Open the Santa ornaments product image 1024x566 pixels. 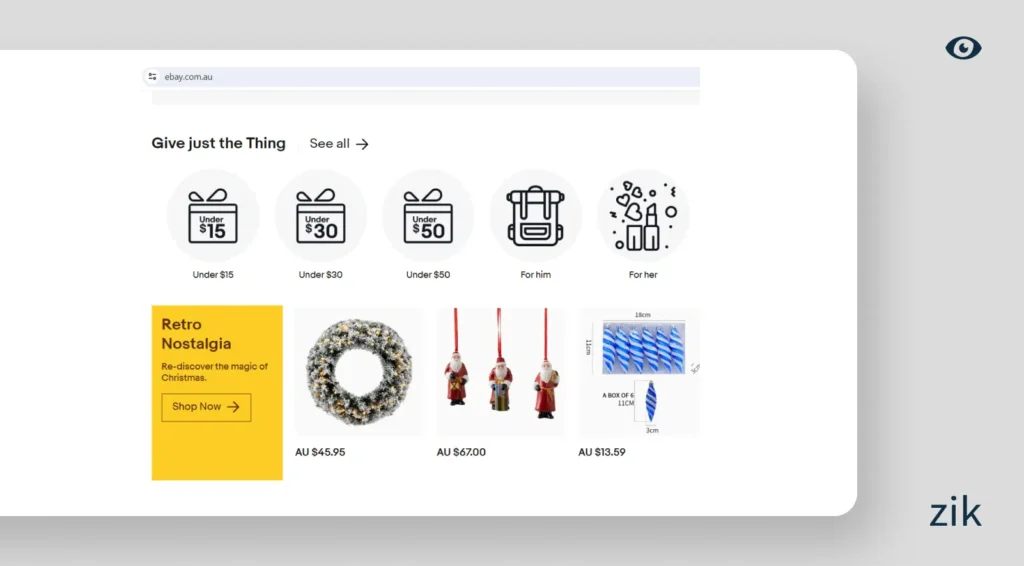coord(501,371)
